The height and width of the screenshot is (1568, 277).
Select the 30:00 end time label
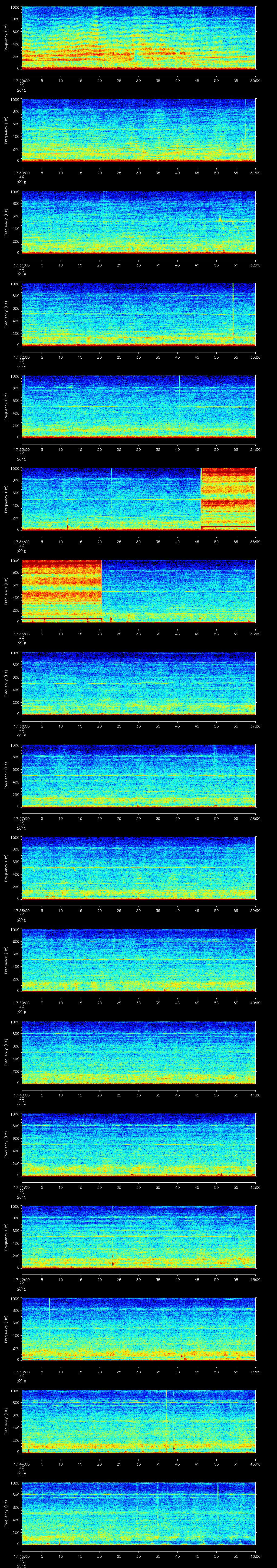tap(255, 80)
